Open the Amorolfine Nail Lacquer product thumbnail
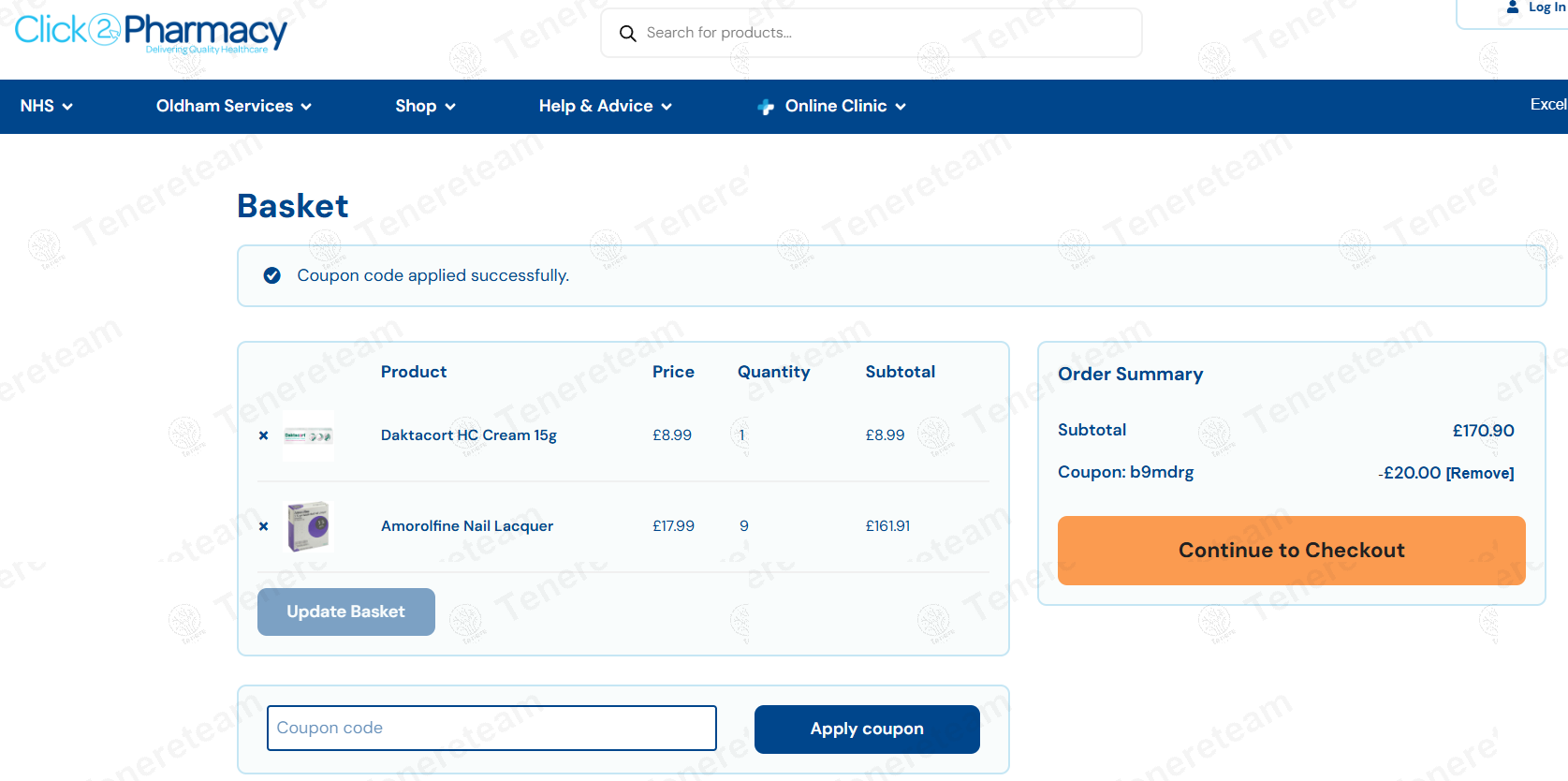1568x781 pixels. click(x=308, y=526)
